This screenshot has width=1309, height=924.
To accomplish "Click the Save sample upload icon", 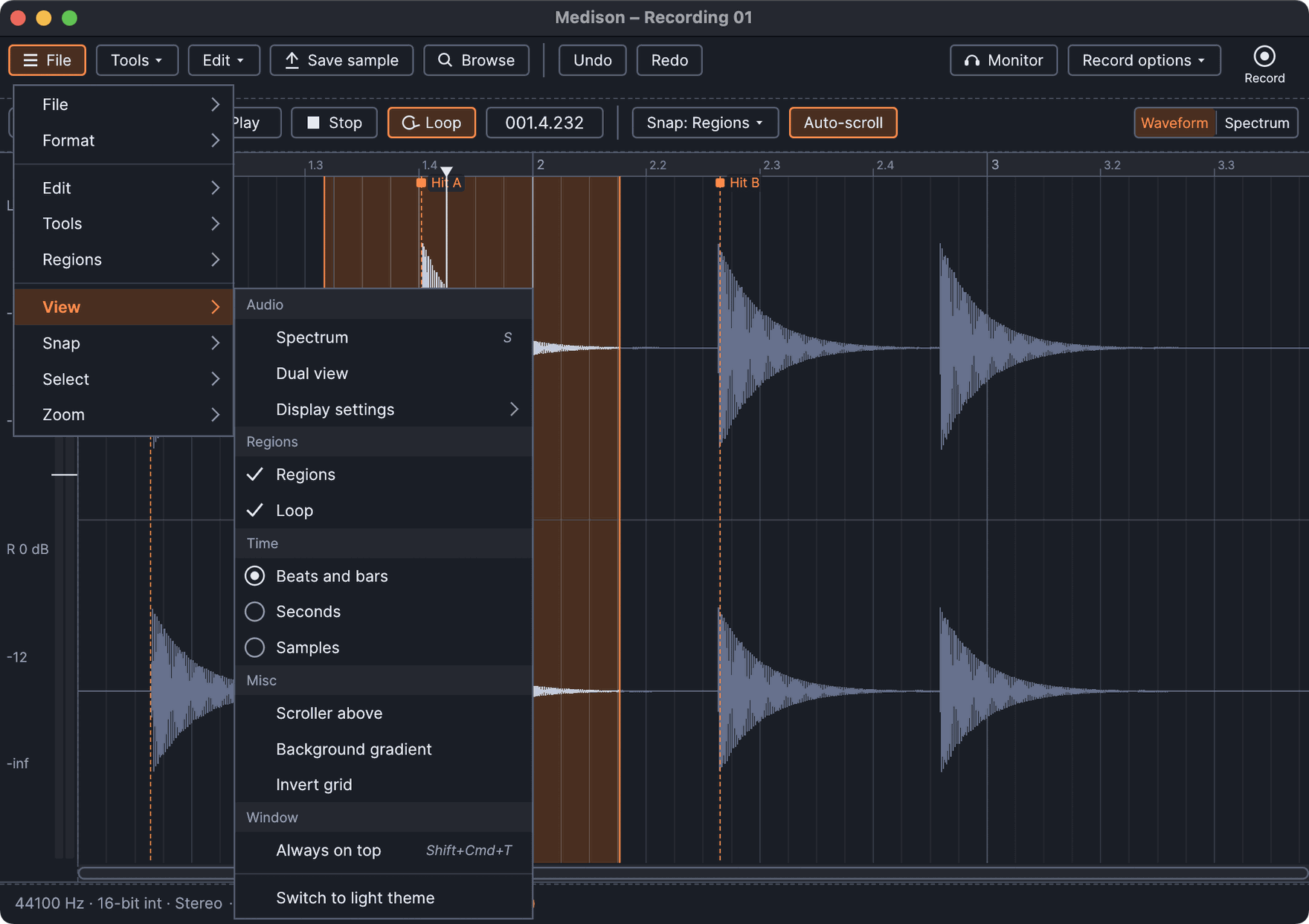I will pos(292,60).
